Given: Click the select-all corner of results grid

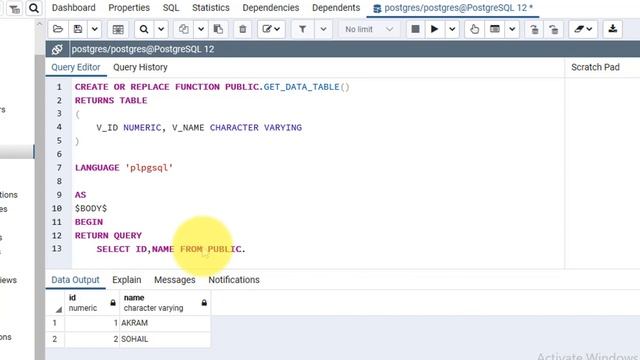Looking at the screenshot, I should pyautogui.click(x=55, y=303).
